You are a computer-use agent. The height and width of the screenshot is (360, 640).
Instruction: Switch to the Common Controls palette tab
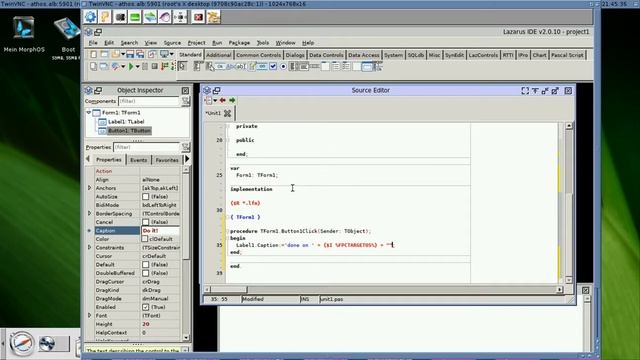tap(258, 55)
